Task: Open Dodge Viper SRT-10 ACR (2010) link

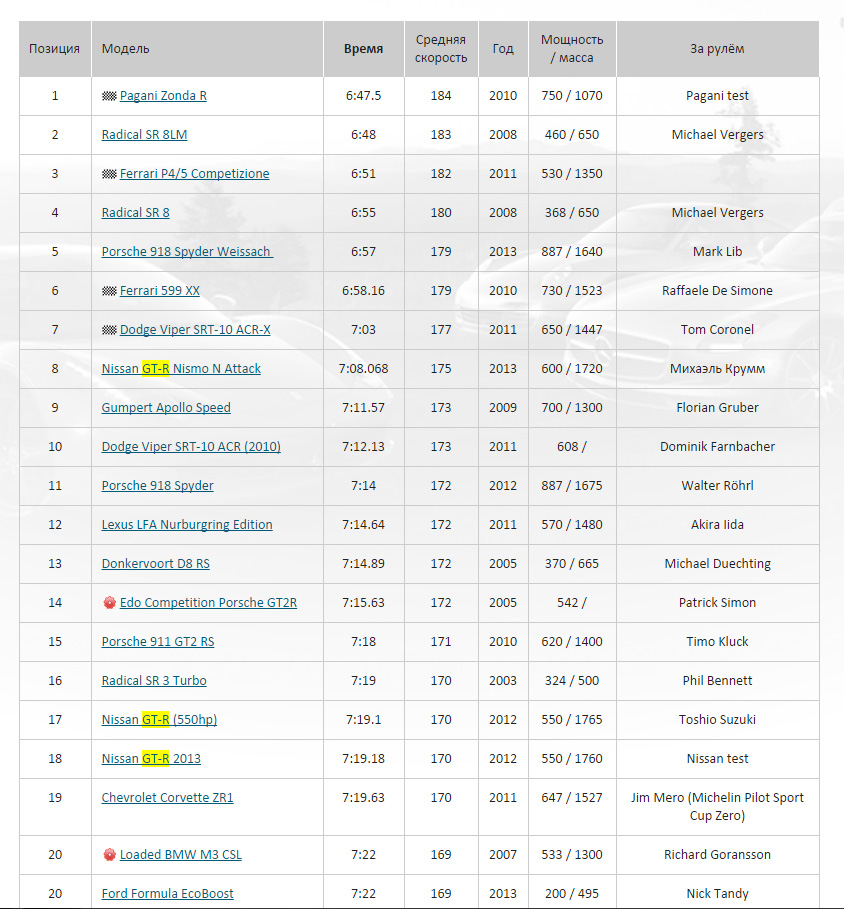Action: tap(191, 446)
